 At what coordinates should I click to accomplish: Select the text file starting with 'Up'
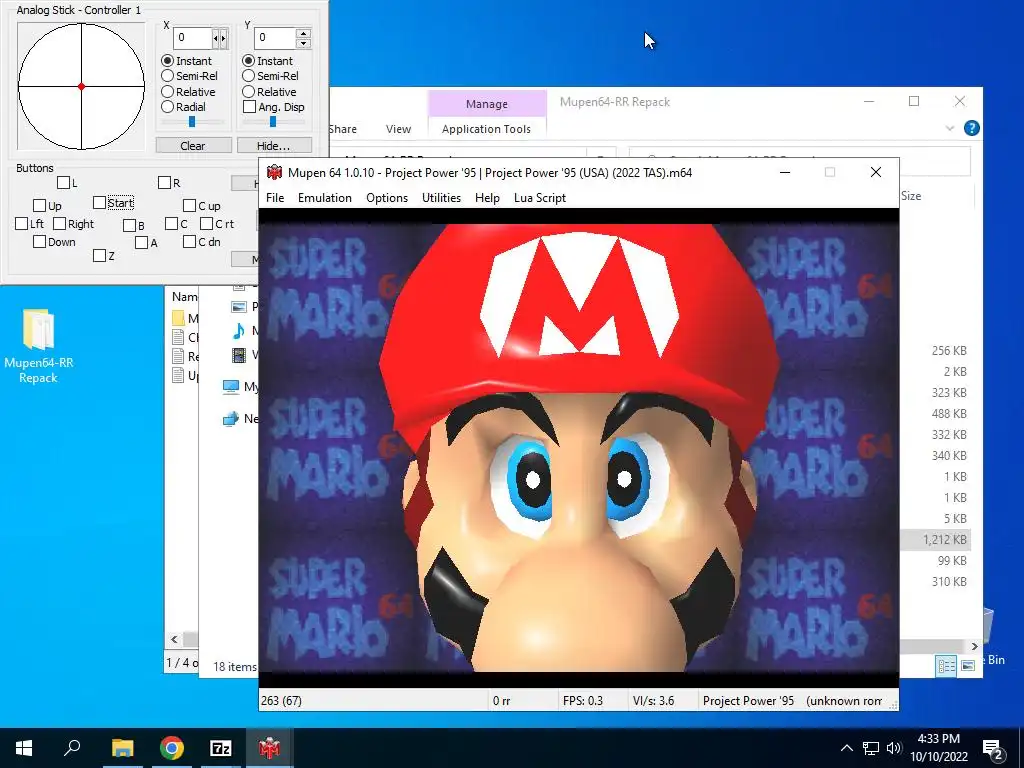point(178,375)
